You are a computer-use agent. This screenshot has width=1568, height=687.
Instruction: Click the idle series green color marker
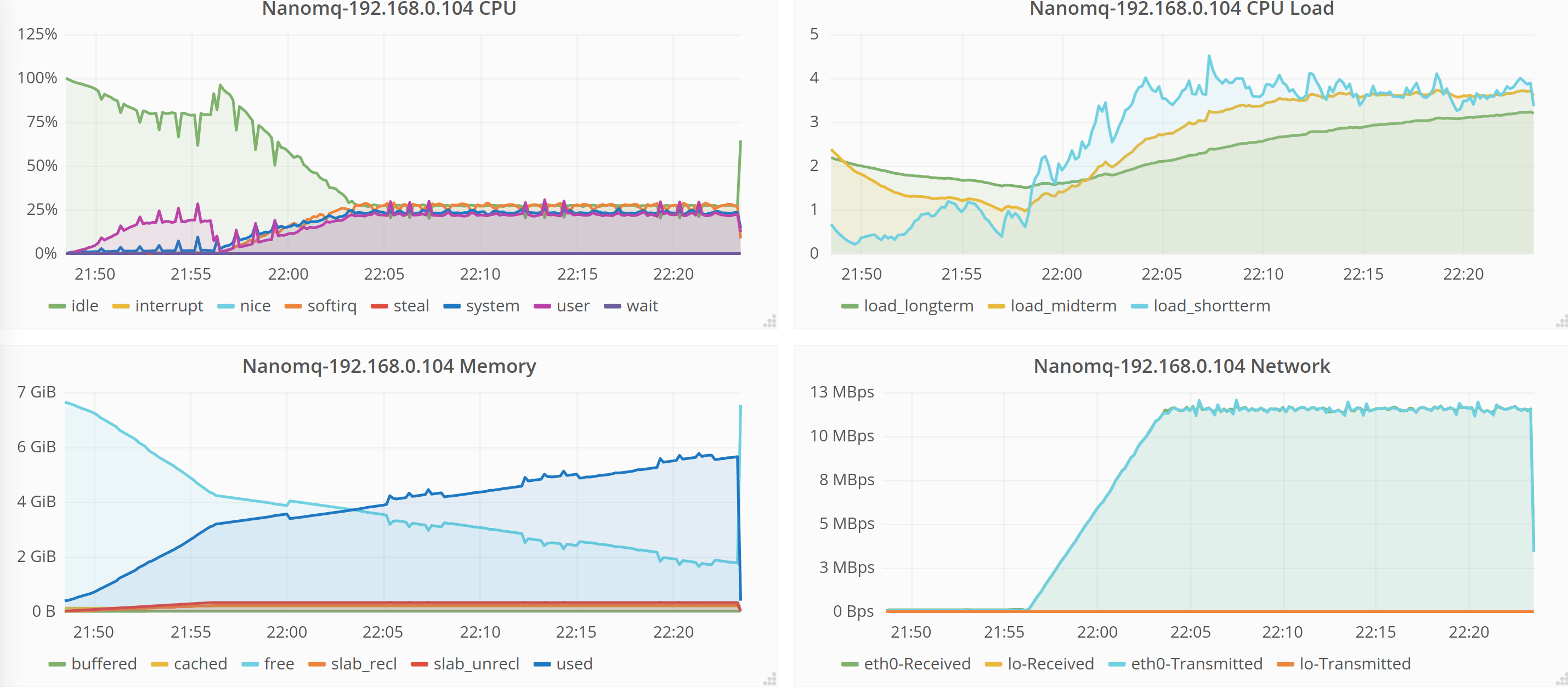click(56, 306)
